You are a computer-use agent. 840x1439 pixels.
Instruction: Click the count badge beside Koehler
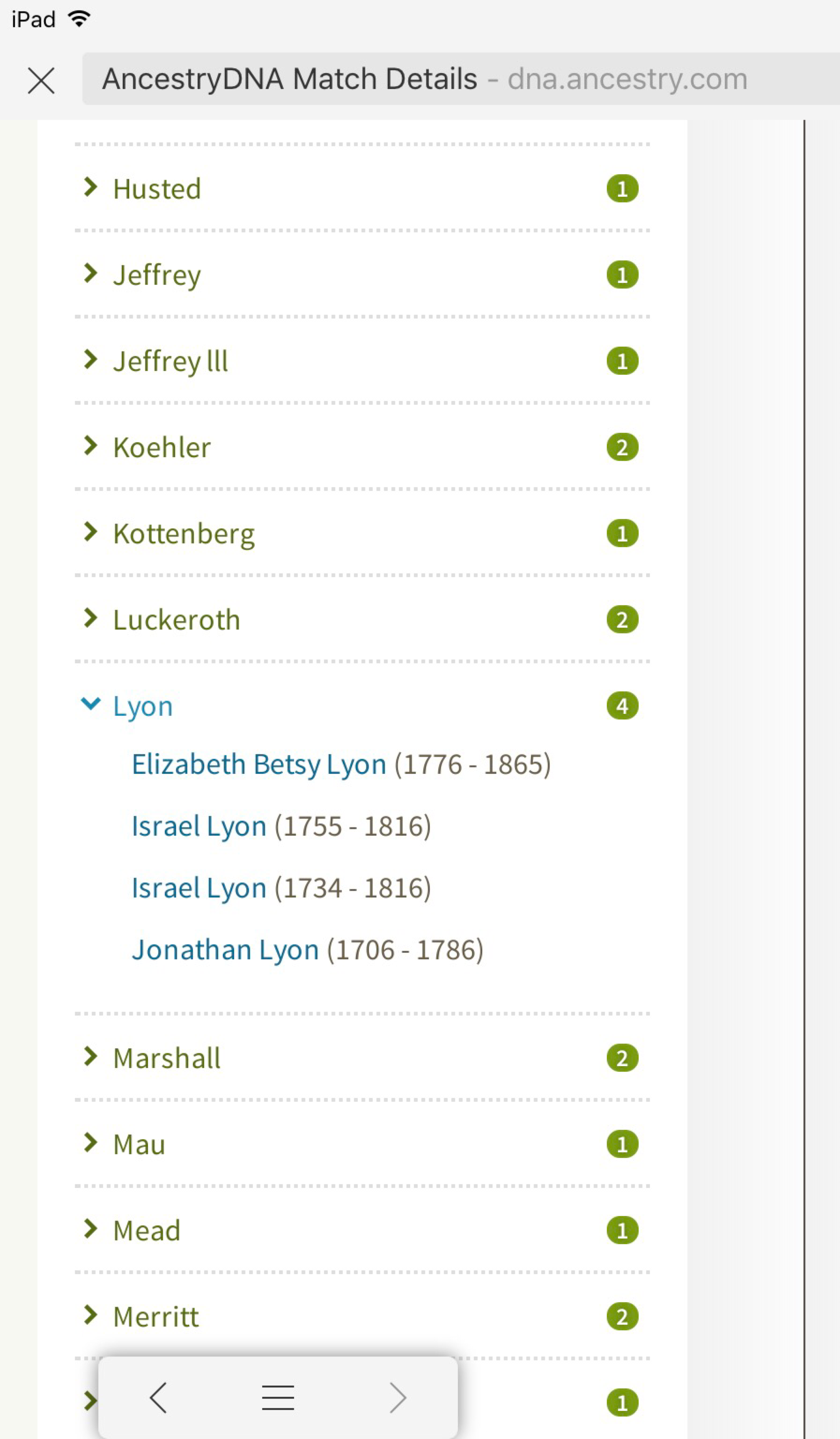click(622, 447)
